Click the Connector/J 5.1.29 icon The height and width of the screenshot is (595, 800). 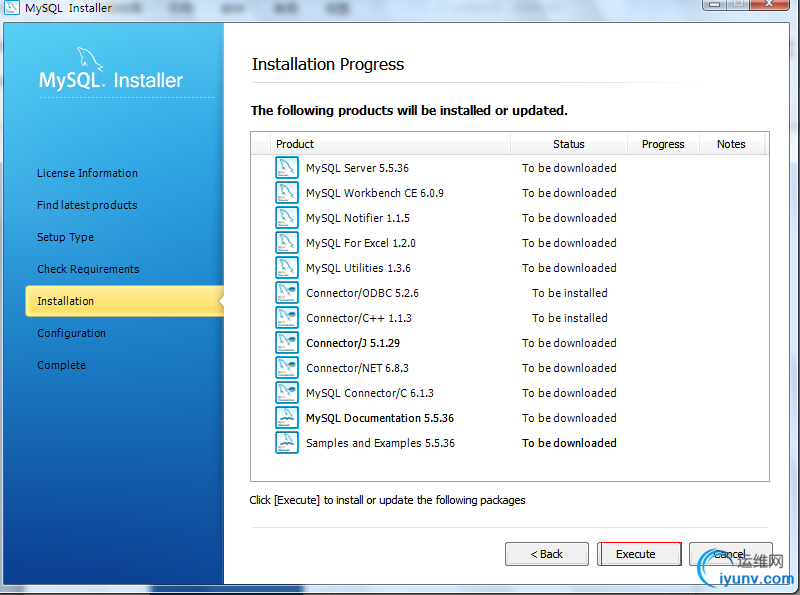point(287,343)
